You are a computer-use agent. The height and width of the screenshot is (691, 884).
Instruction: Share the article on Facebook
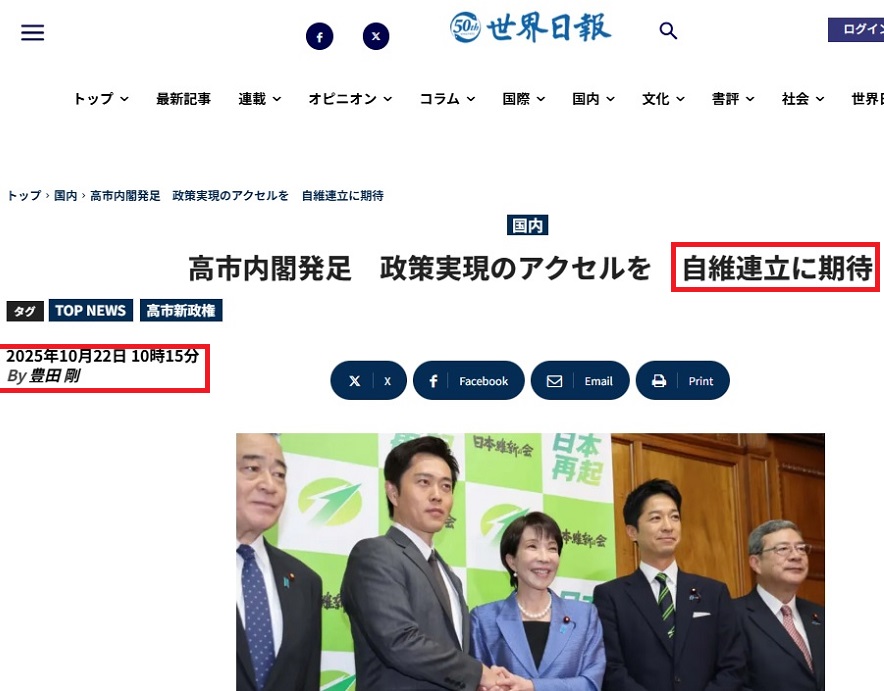tap(468, 381)
